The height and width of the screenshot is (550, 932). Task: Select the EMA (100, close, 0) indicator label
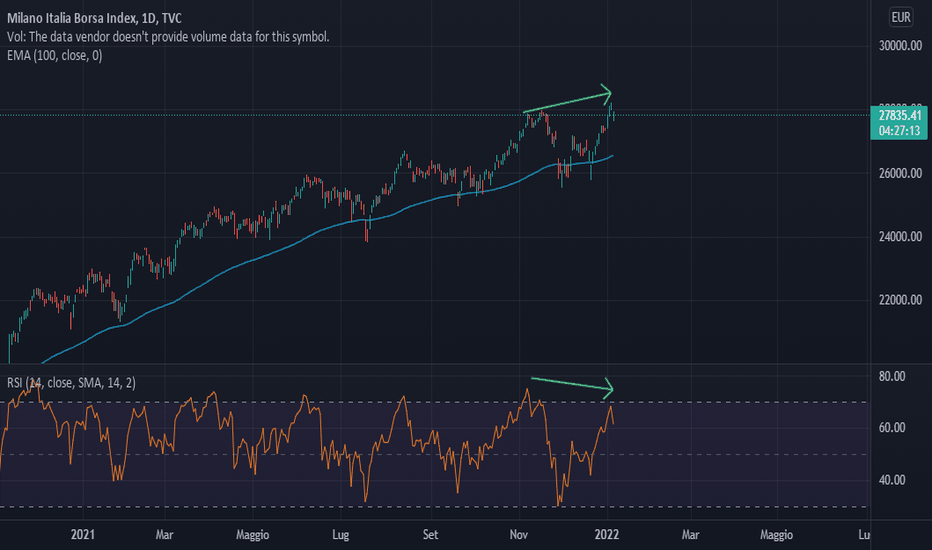pyautogui.click(x=55, y=56)
